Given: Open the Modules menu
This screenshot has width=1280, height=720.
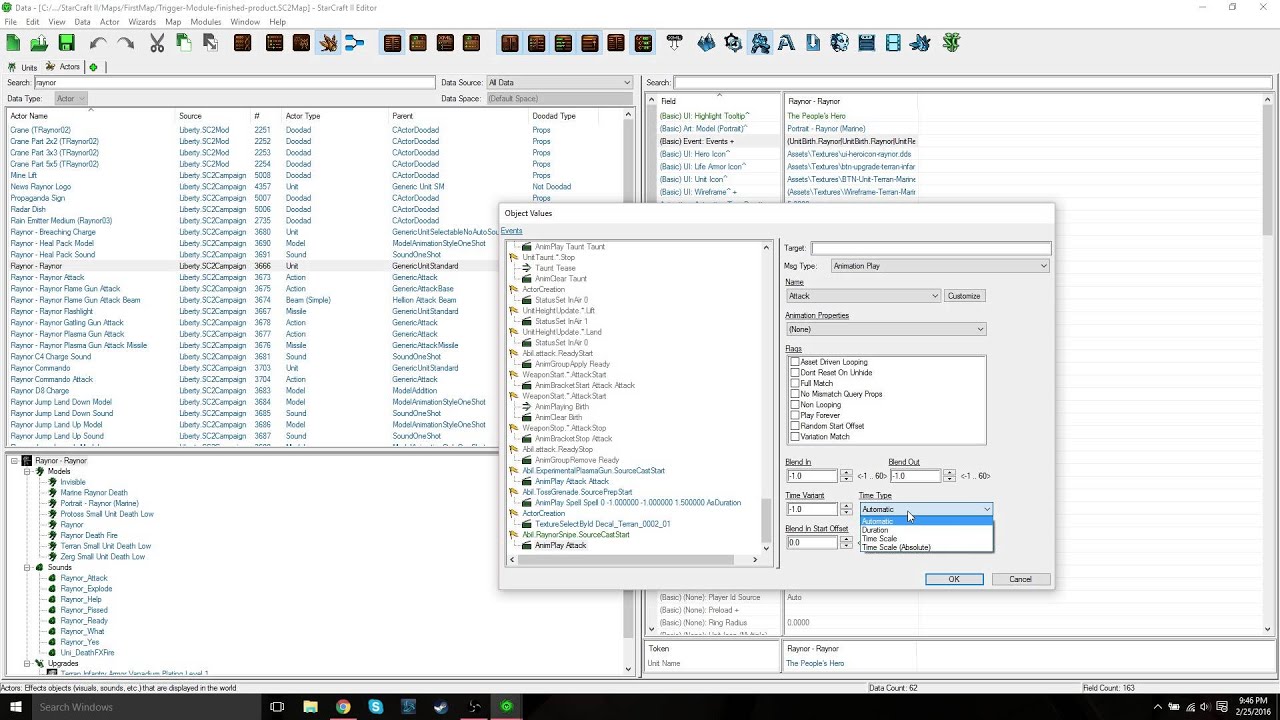Looking at the screenshot, I should pos(206,22).
